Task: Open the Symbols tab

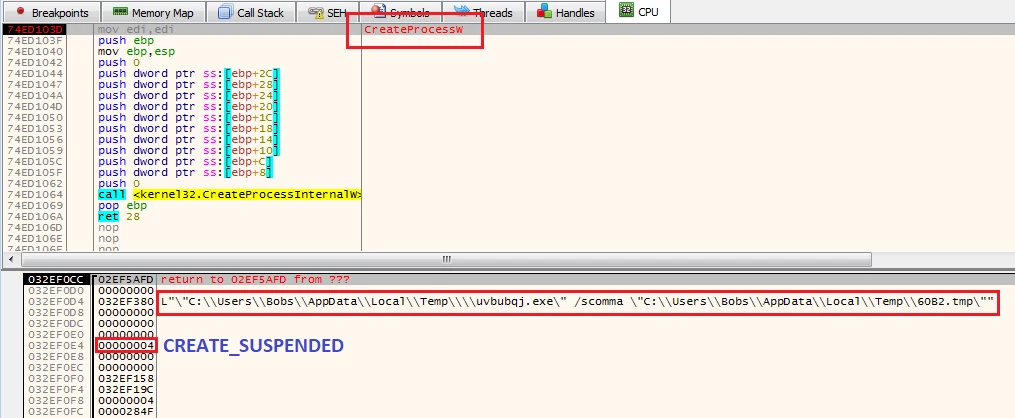Action: tap(401, 12)
